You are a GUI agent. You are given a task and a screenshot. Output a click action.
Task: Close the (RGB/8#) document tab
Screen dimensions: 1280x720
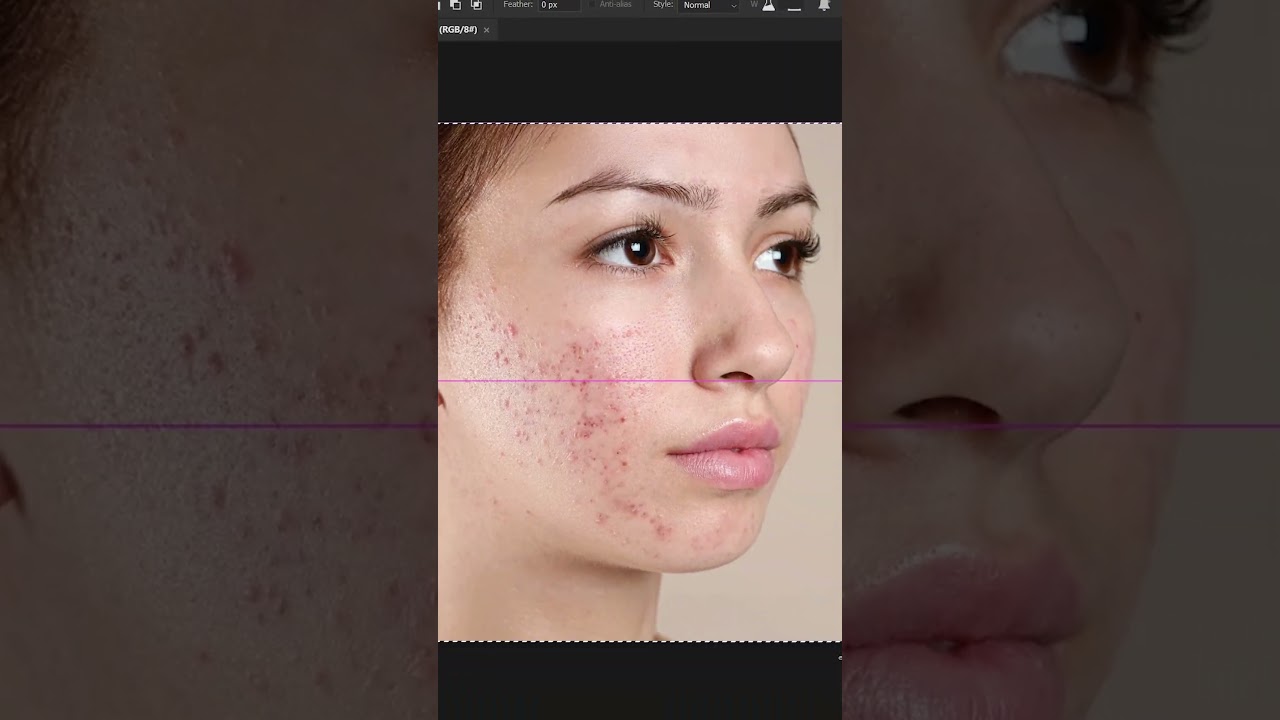[x=487, y=30]
